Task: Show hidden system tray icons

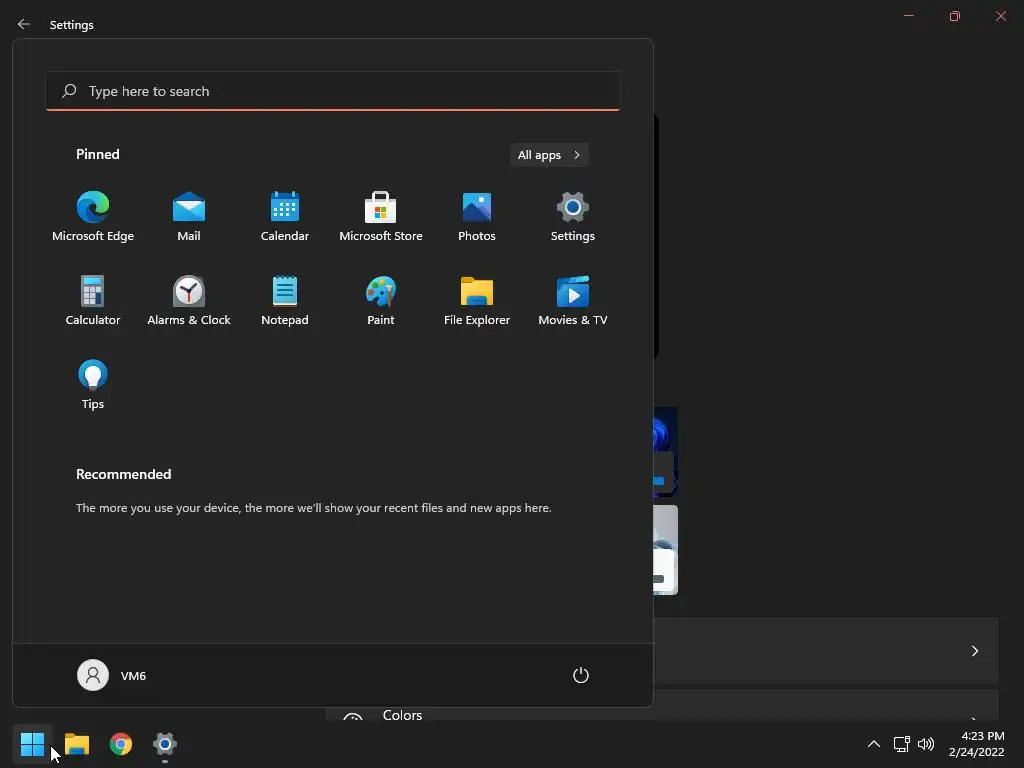Action: coord(874,744)
